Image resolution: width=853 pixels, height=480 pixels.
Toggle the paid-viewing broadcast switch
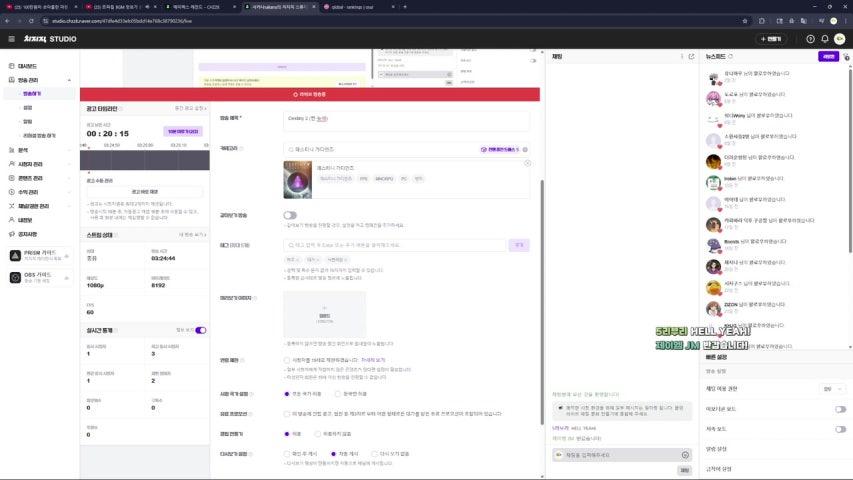point(290,216)
